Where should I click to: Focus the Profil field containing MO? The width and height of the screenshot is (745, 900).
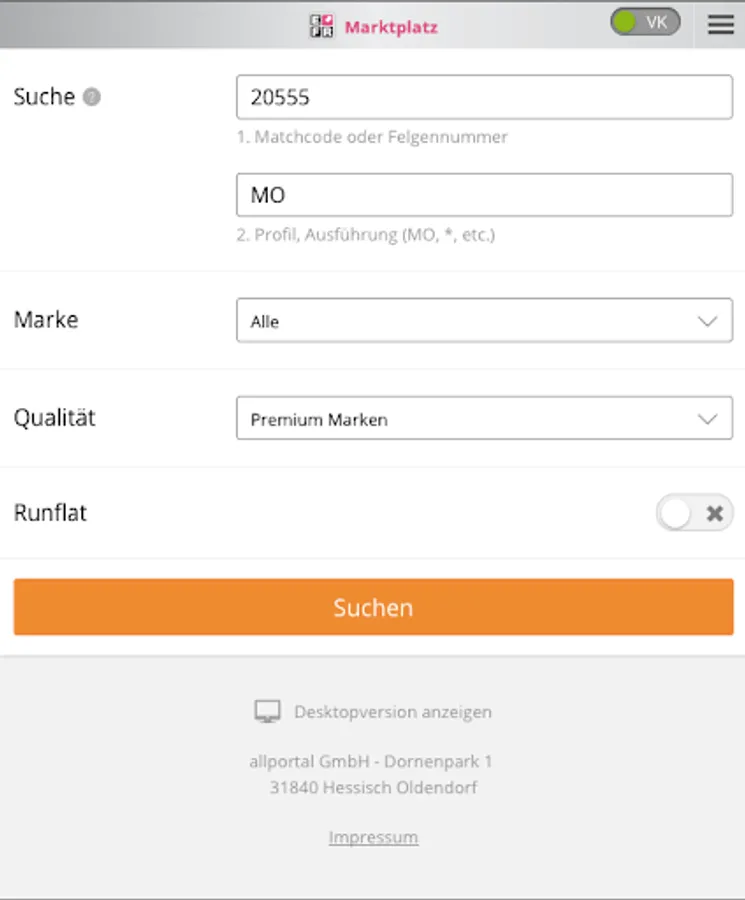pyautogui.click(x=484, y=195)
